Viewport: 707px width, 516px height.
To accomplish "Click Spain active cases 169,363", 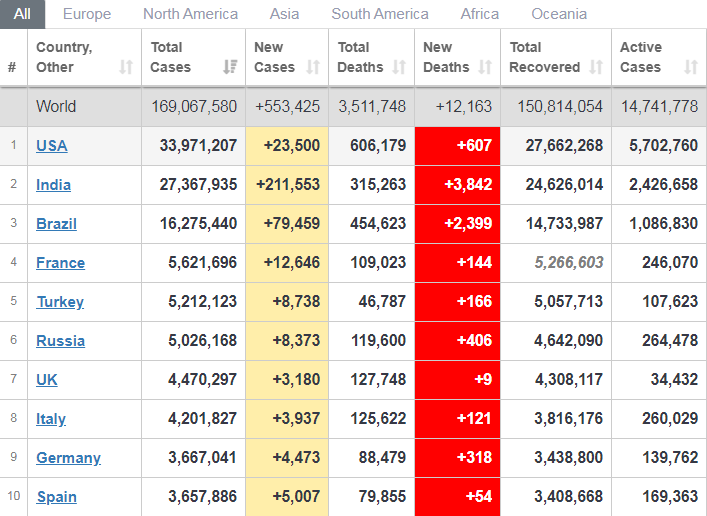I will tap(670, 497).
